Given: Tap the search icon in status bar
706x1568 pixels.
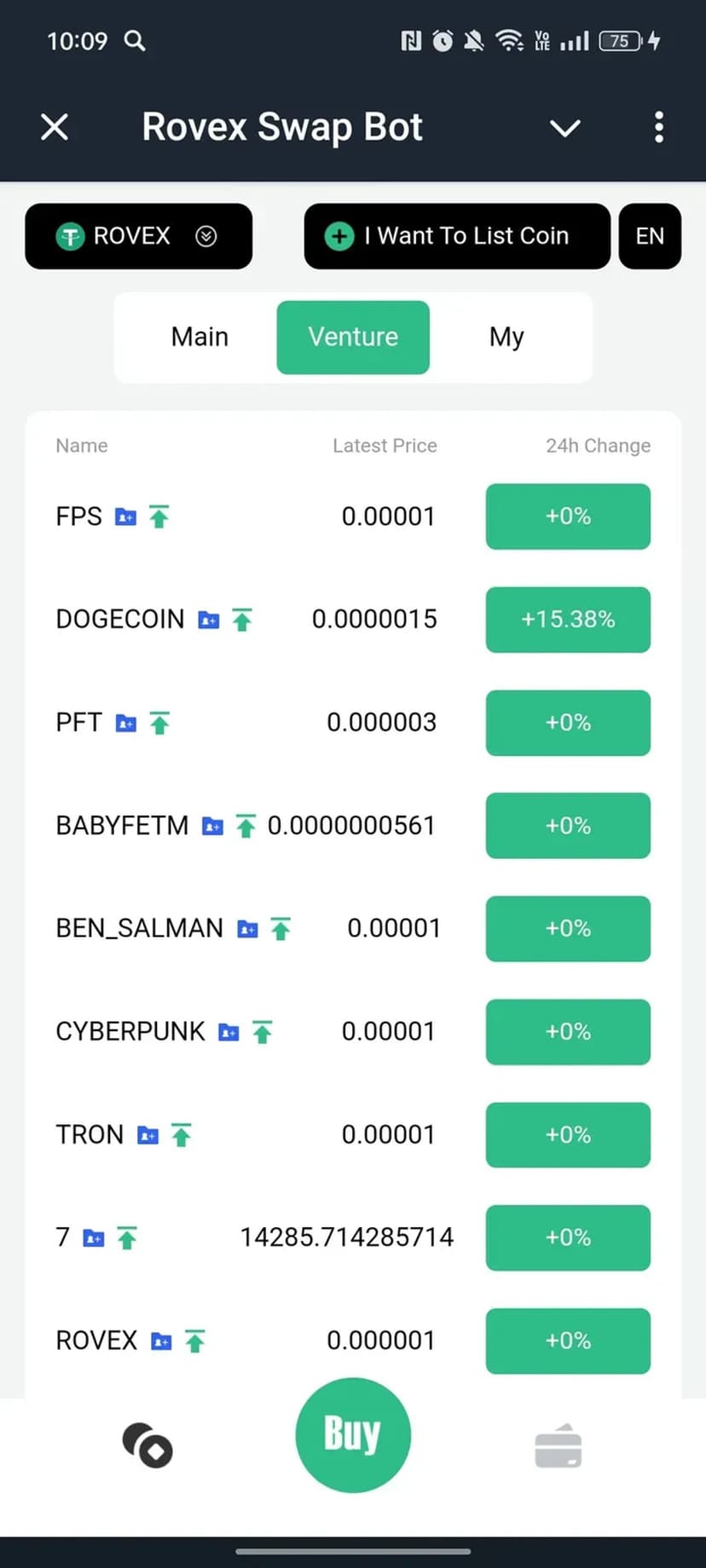Looking at the screenshot, I should point(135,41).
